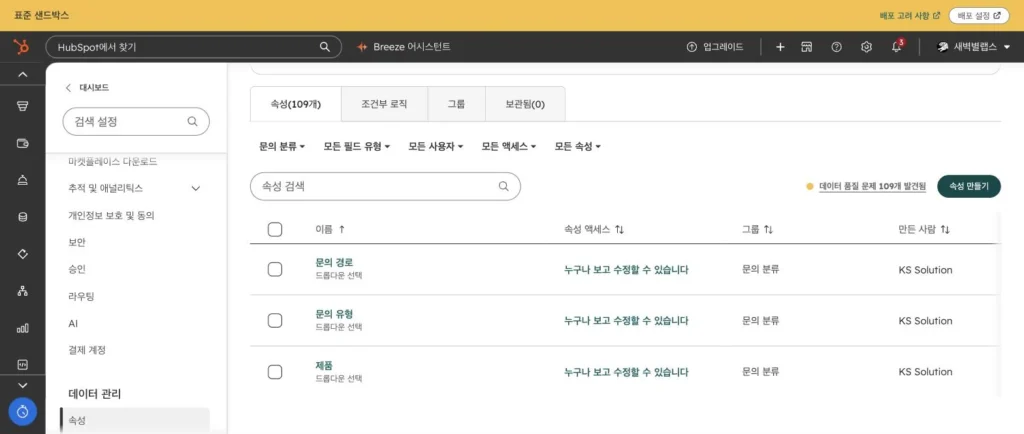1024x434 pixels.
Task: Click the 업그레이드 link
Action: point(714,47)
